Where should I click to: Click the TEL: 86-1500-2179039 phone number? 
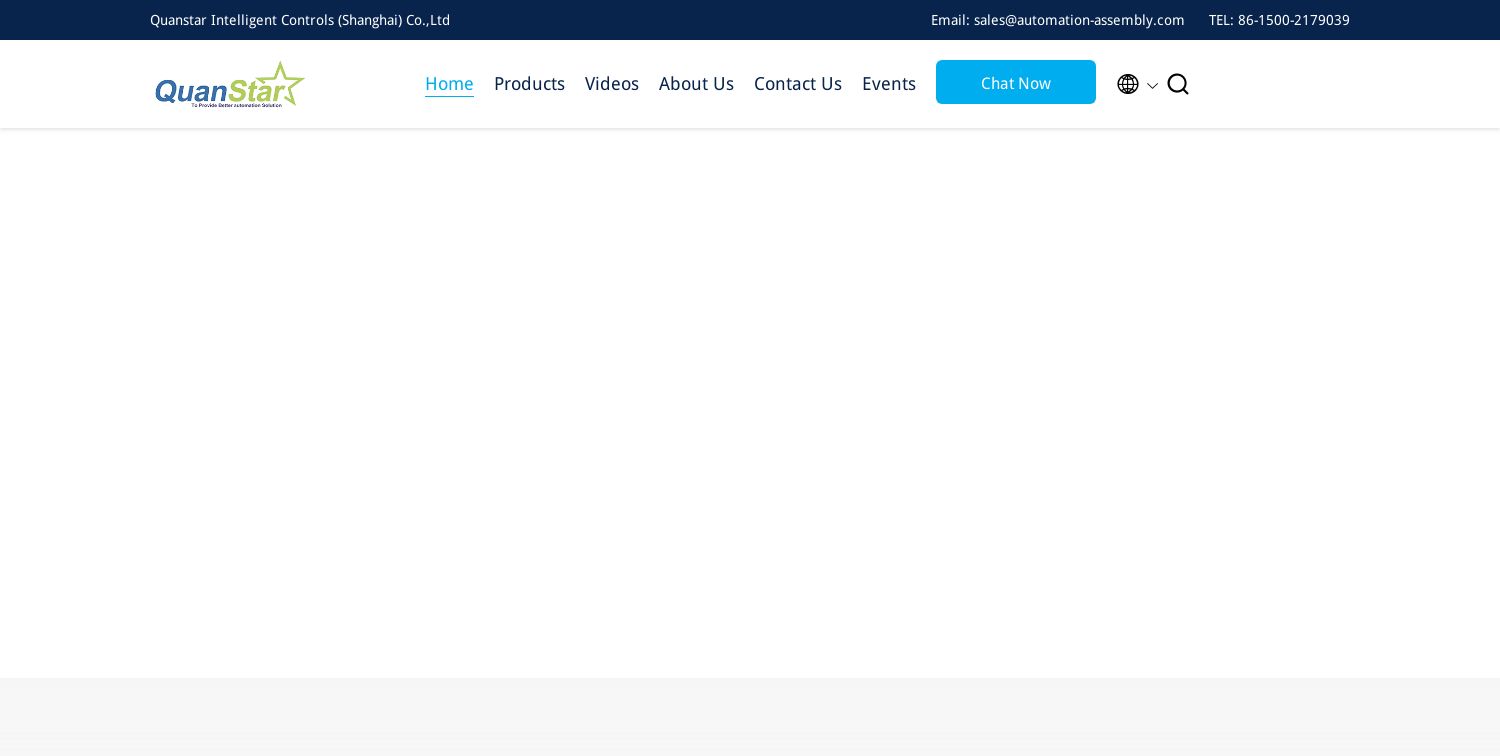click(x=1280, y=20)
